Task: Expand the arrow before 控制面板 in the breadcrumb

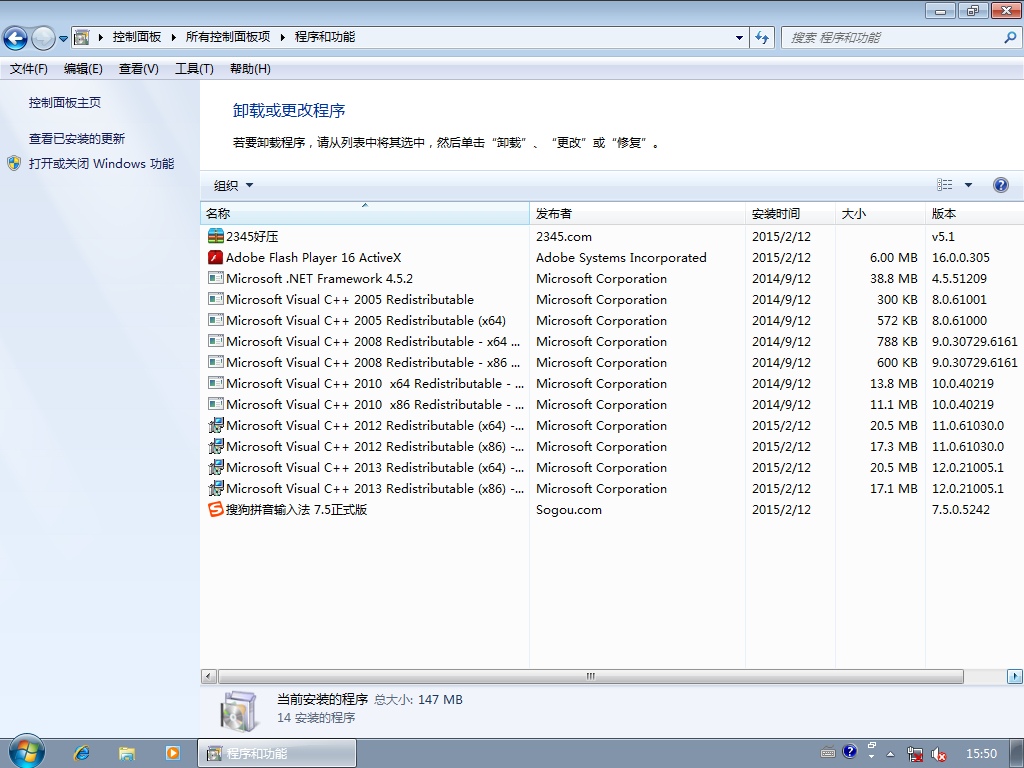Action: (x=101, y=37)
